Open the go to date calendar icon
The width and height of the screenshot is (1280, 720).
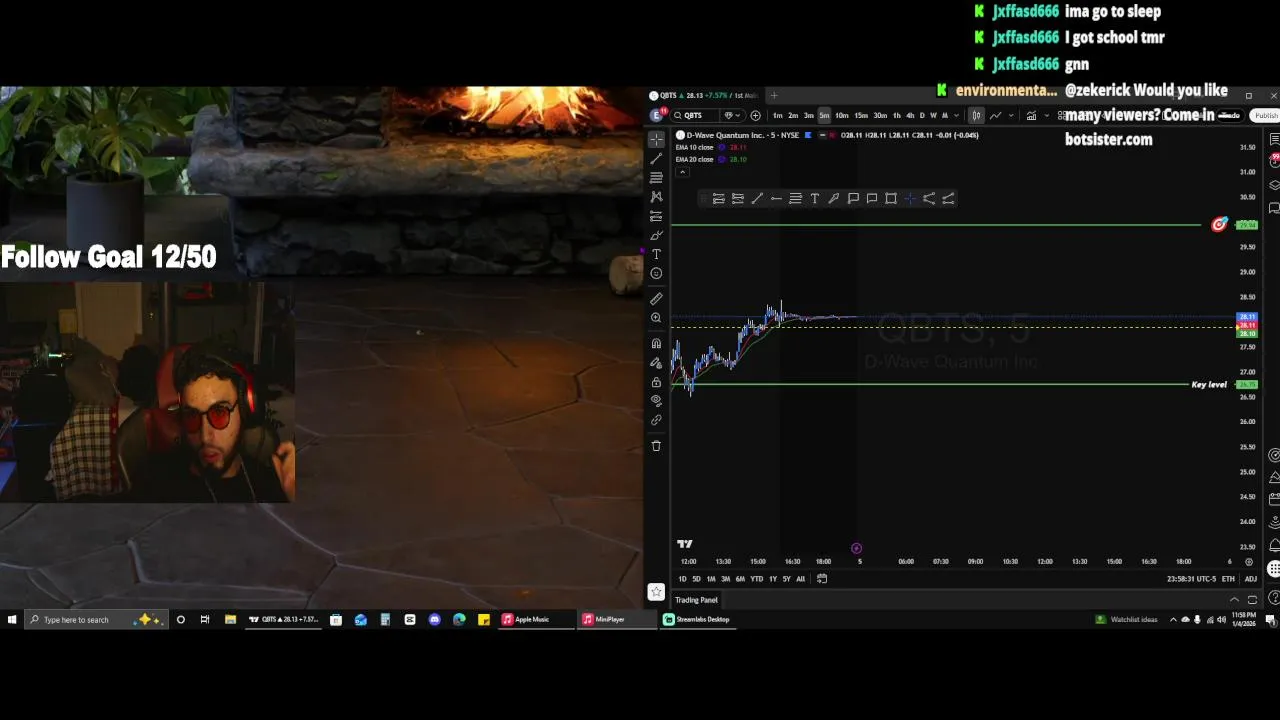pyautogui.click(x=822, y=578)
